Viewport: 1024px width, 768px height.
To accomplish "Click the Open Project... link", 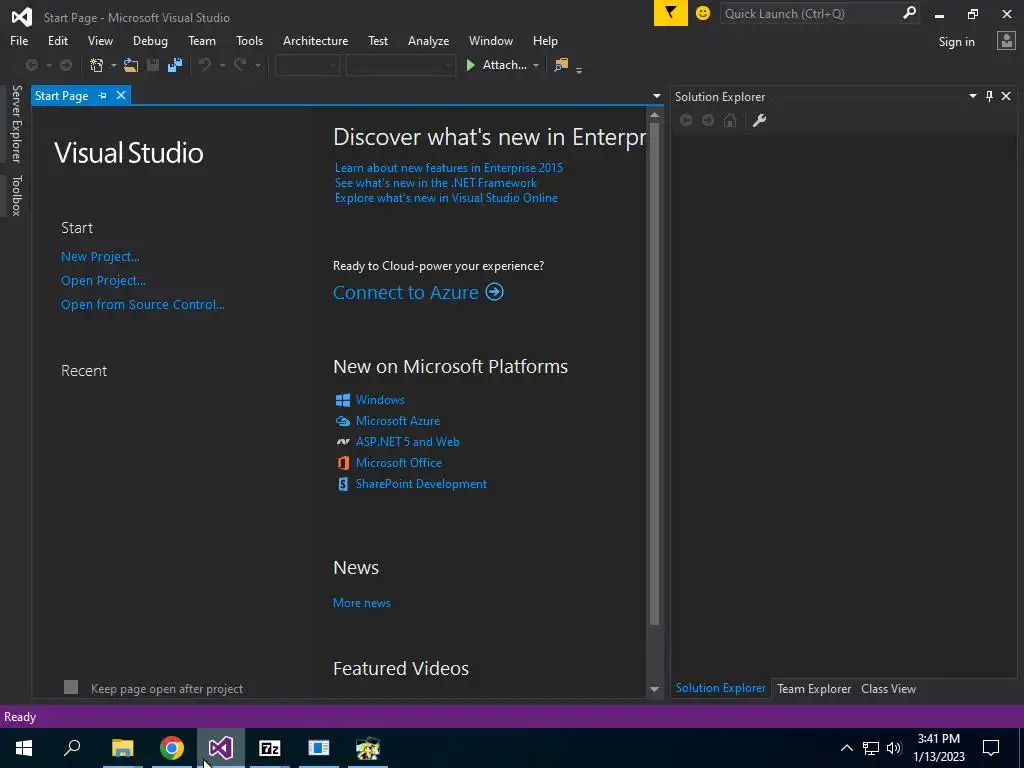I will coord(103,281).
